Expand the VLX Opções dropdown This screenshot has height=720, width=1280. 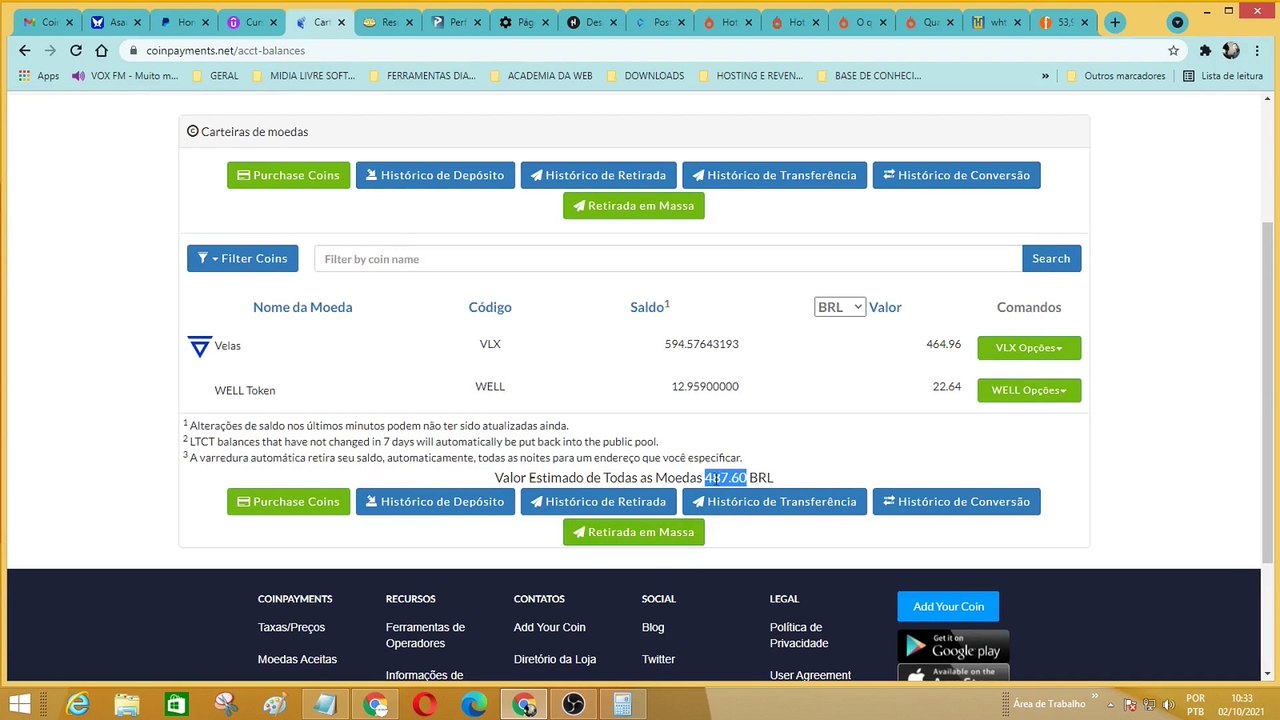(x=1029, y=348)
